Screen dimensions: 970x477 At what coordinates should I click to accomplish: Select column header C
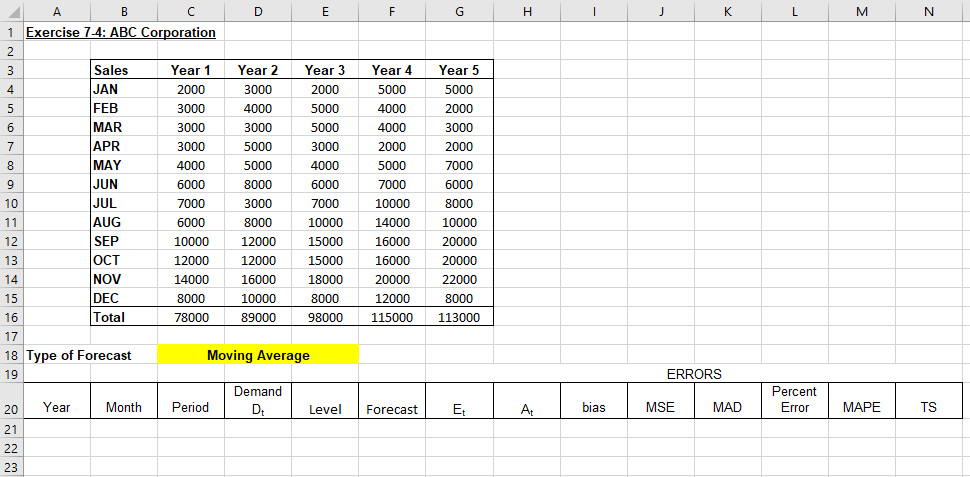point(191,11)
